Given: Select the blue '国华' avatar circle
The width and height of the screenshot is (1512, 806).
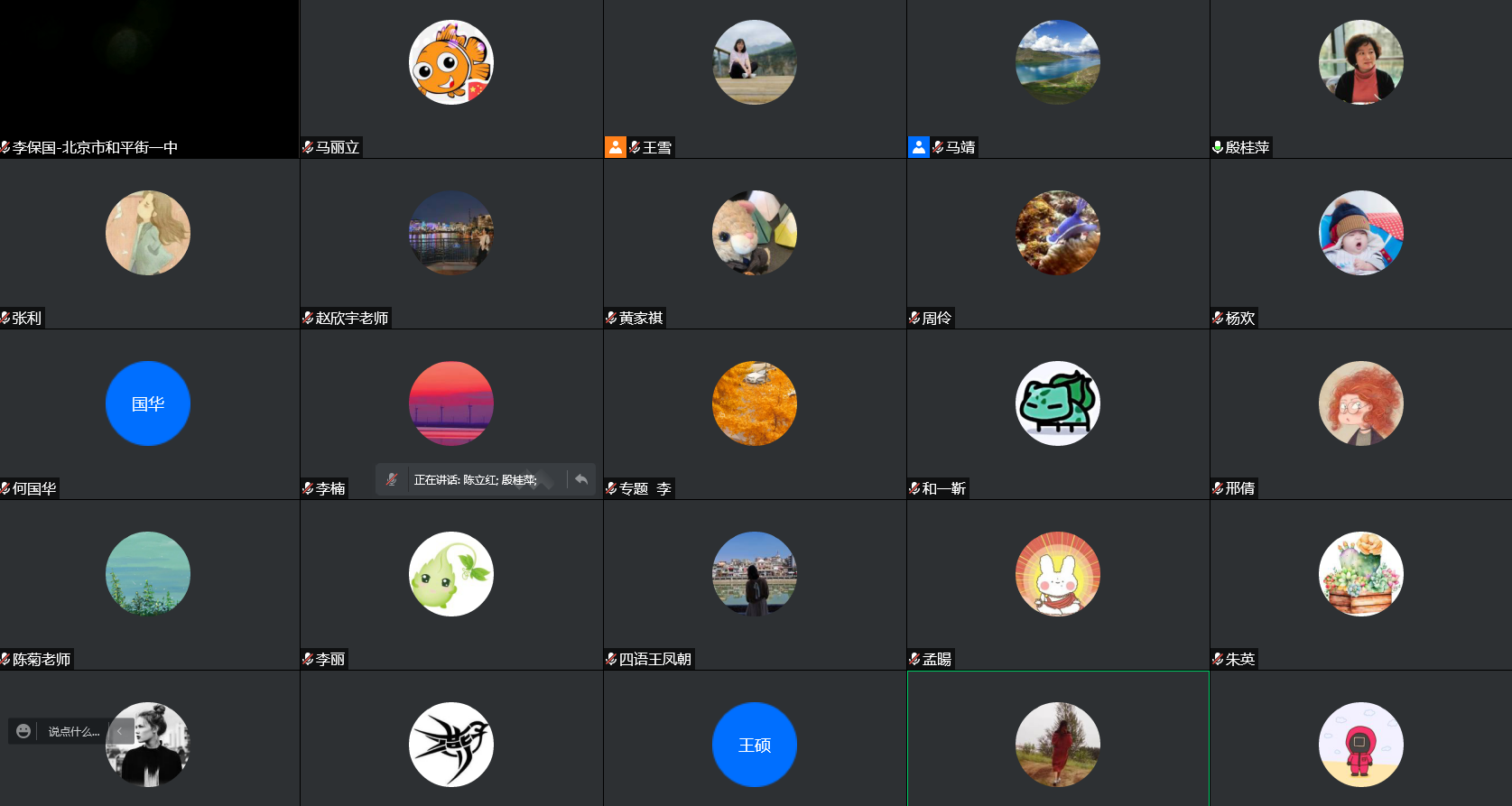Looking at the screenshot, I should [x=148, y=403].
